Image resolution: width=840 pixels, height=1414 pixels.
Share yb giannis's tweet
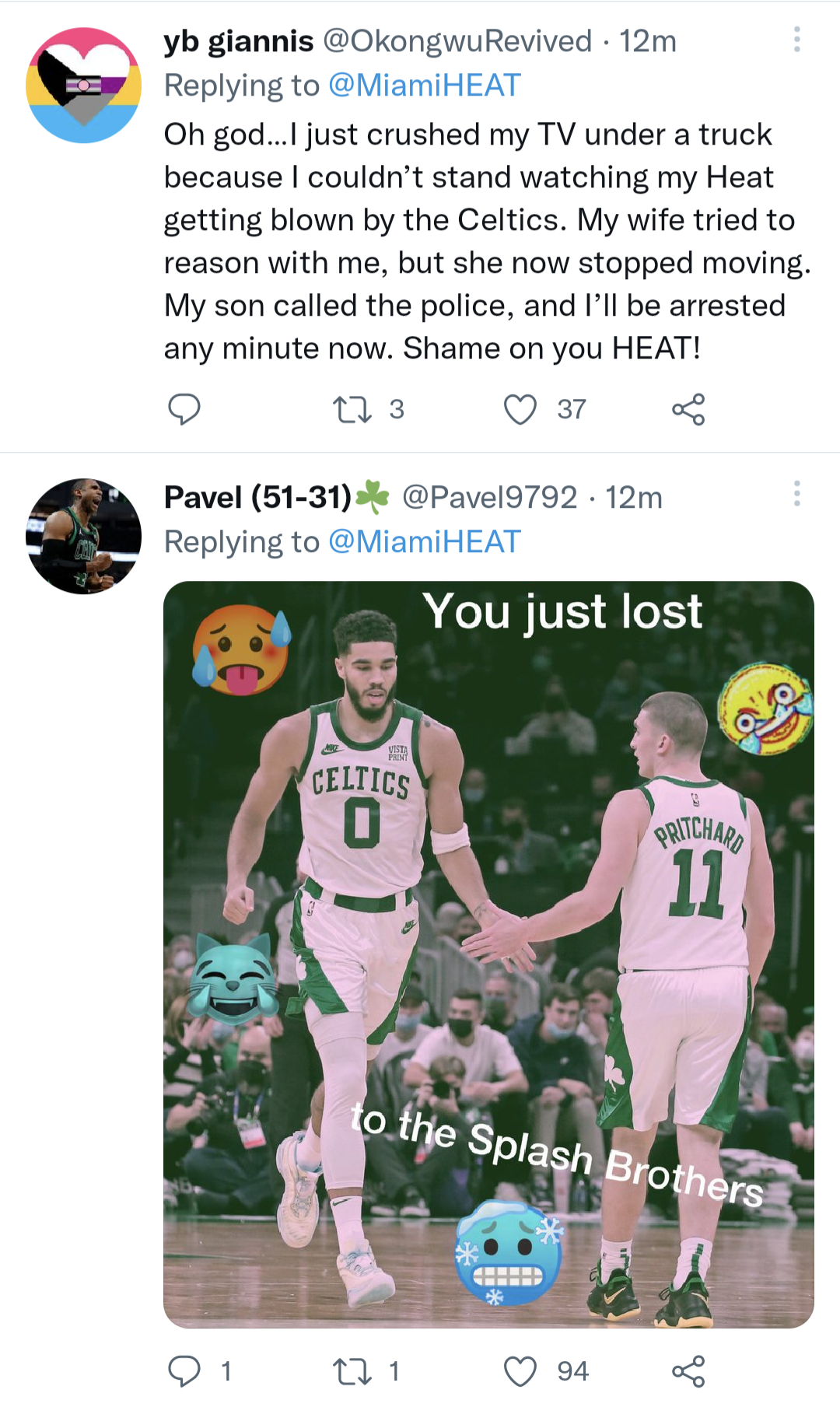click(x=688, y=409)
